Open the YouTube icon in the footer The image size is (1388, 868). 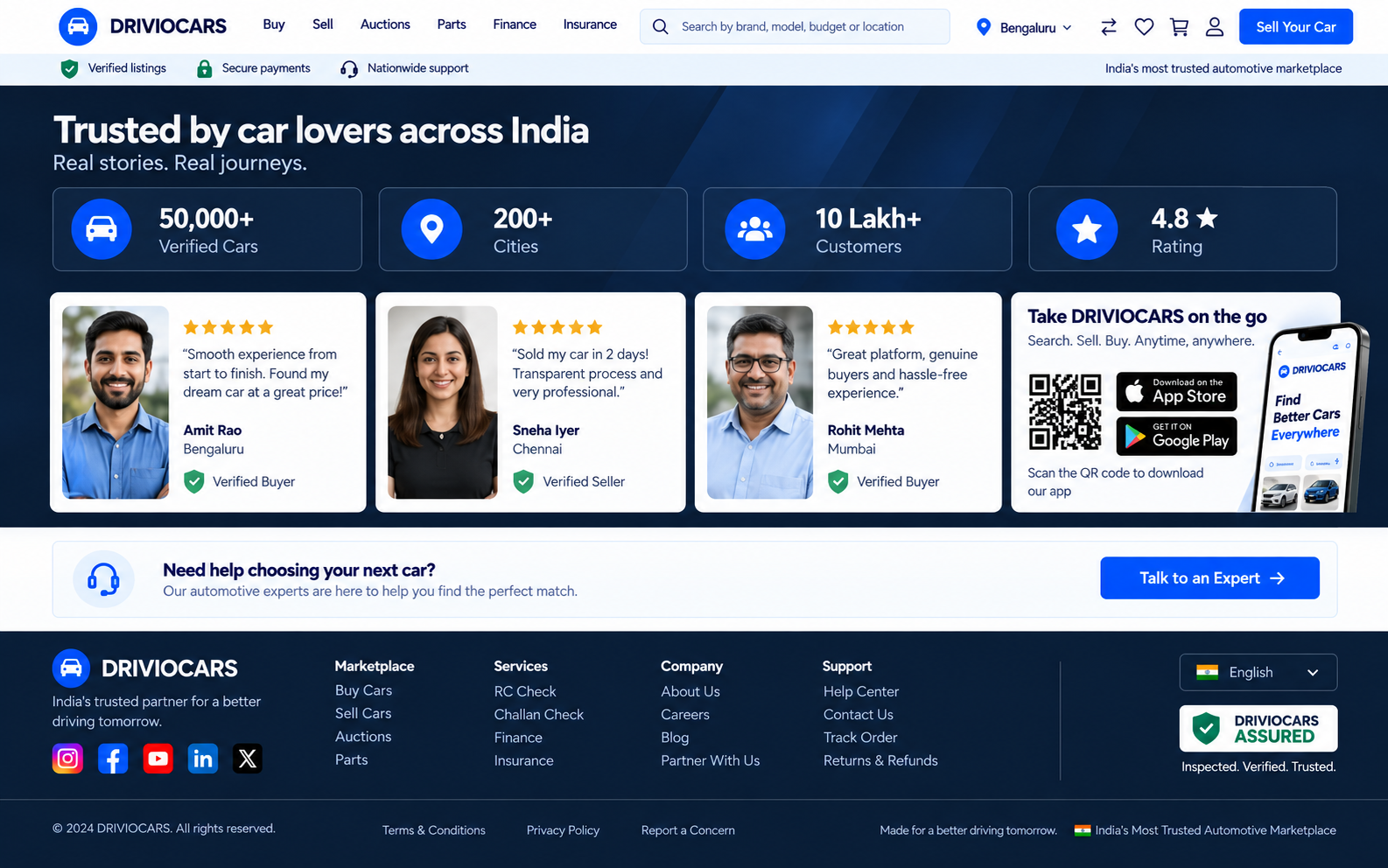click(x=158, y=759)
